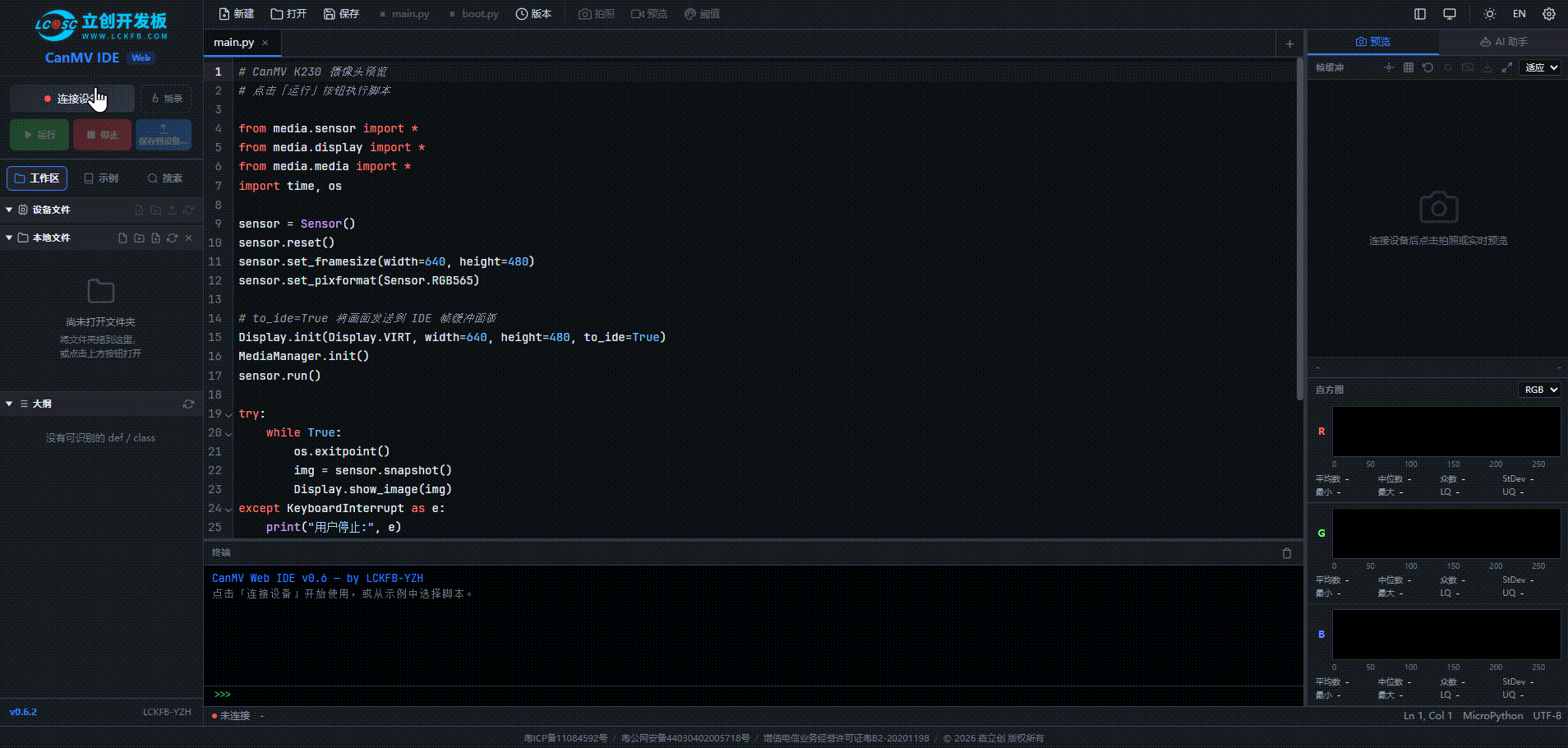Open the 阈值 threshold palette tool
Image resolution: width=1568 pixels, height=748 pixels.
(702, 14)
